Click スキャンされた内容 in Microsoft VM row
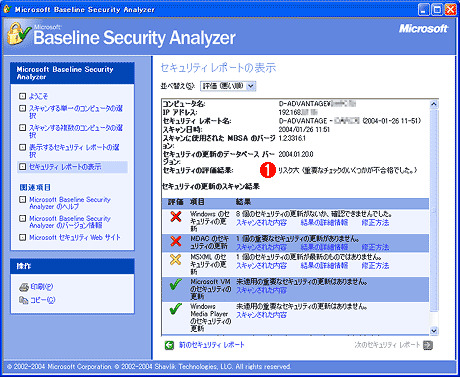The image size is (460, 377). click(x=261, y=290)
